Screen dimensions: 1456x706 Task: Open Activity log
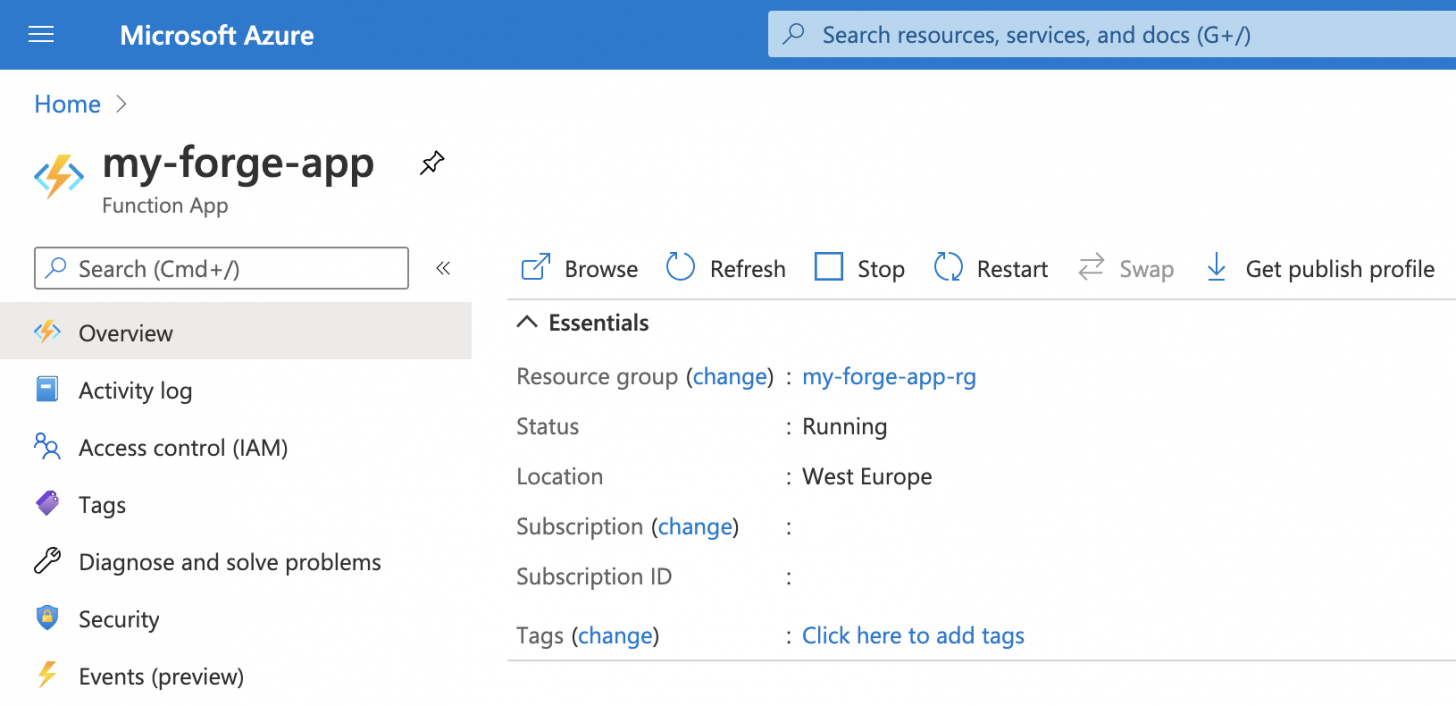pos(135,391)
